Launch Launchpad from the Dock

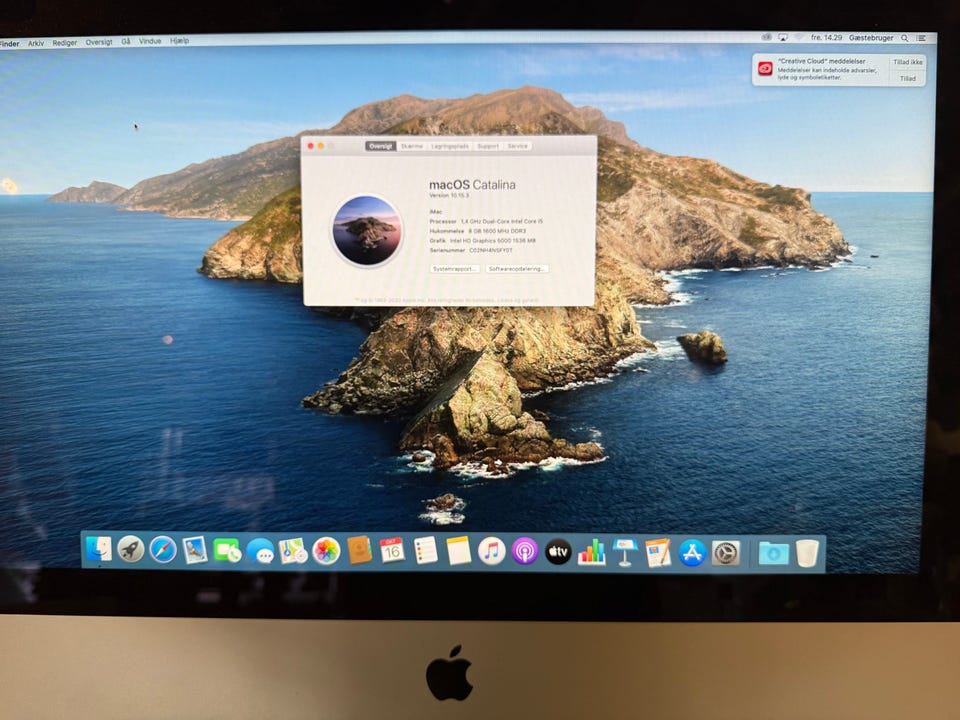pos(131,550)
